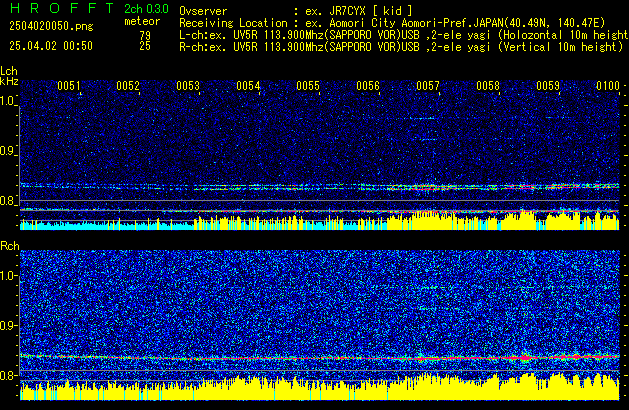Click the 0055 time marker

[308, 86]
